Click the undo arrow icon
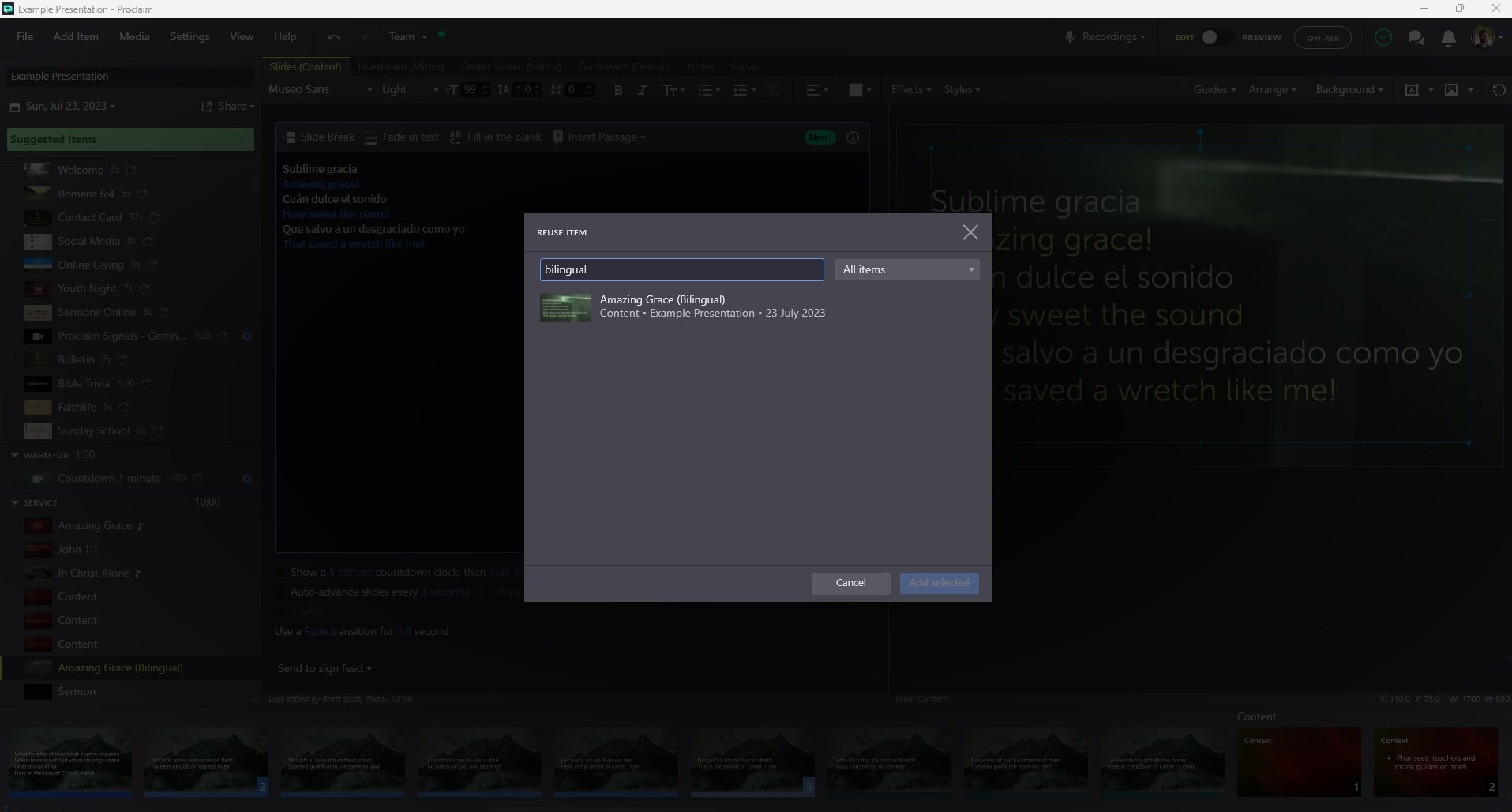This screenshot has height=812, width=1512. 333,37
